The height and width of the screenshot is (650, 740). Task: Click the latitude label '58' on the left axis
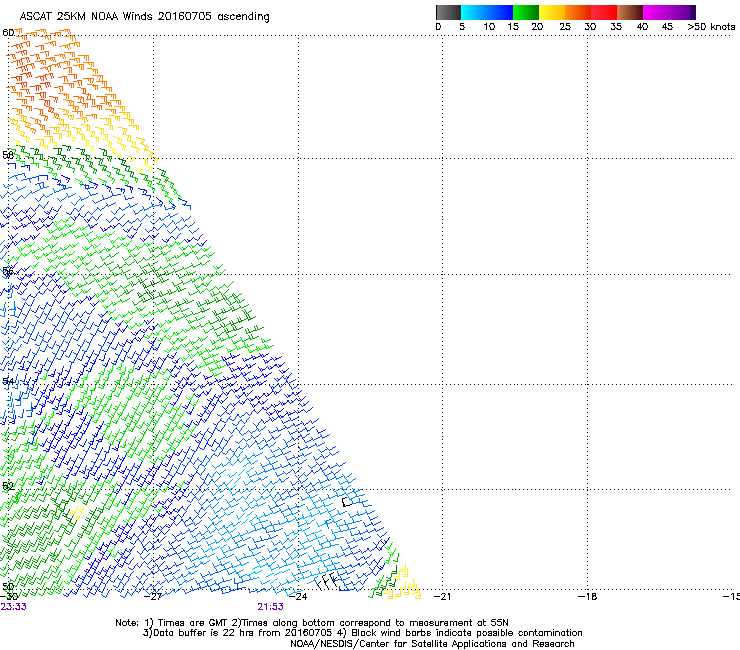pyautogui.click(x=8, y=155)
